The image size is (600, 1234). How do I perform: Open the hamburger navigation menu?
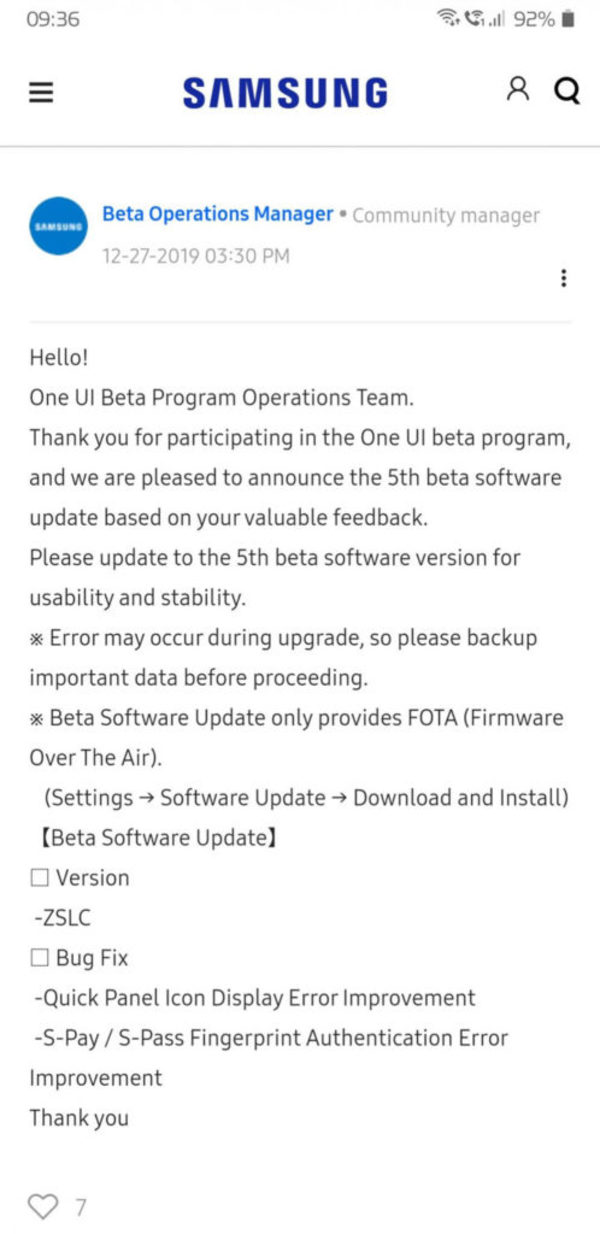40,93
